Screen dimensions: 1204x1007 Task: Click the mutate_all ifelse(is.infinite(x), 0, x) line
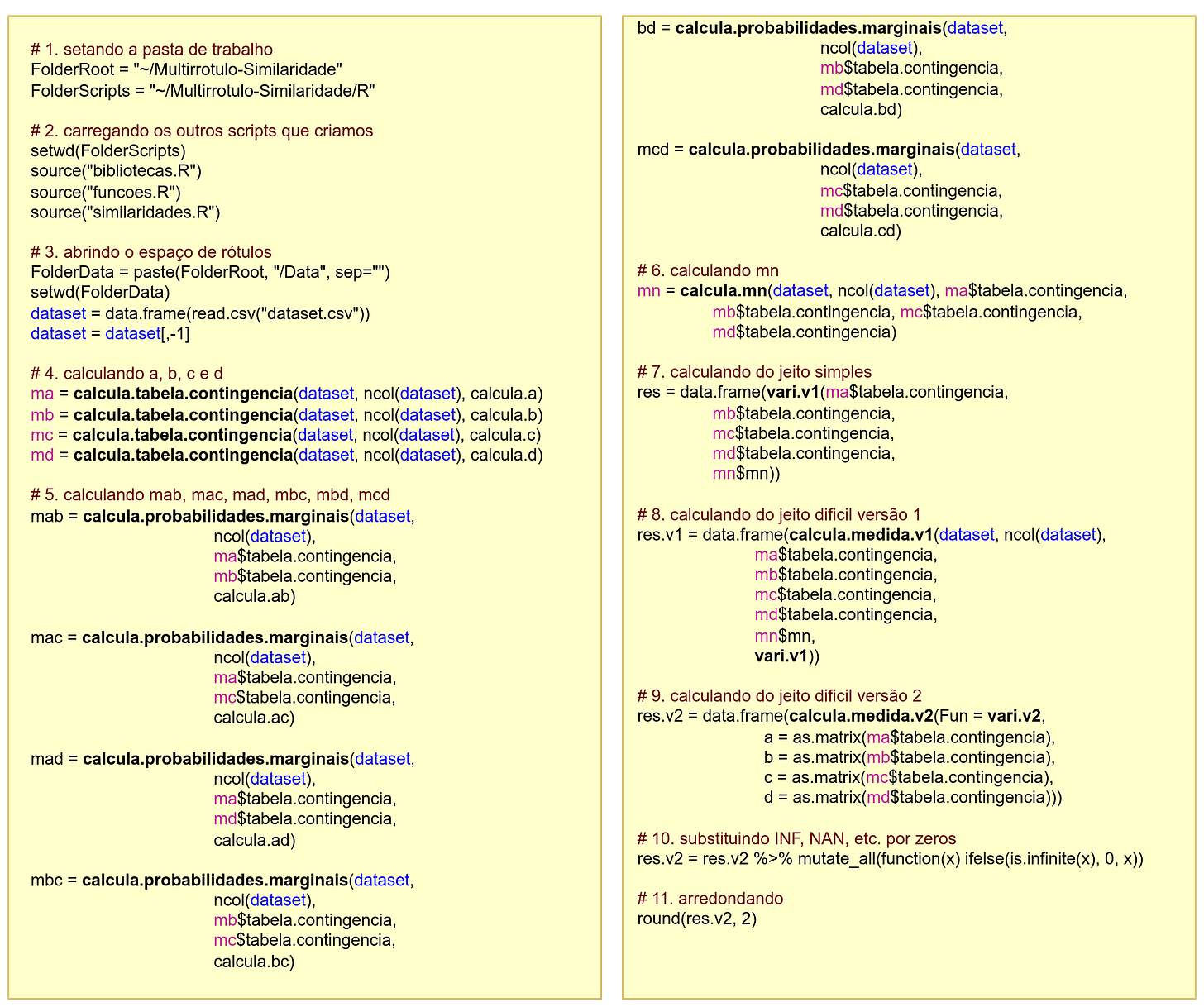[891, 859]
